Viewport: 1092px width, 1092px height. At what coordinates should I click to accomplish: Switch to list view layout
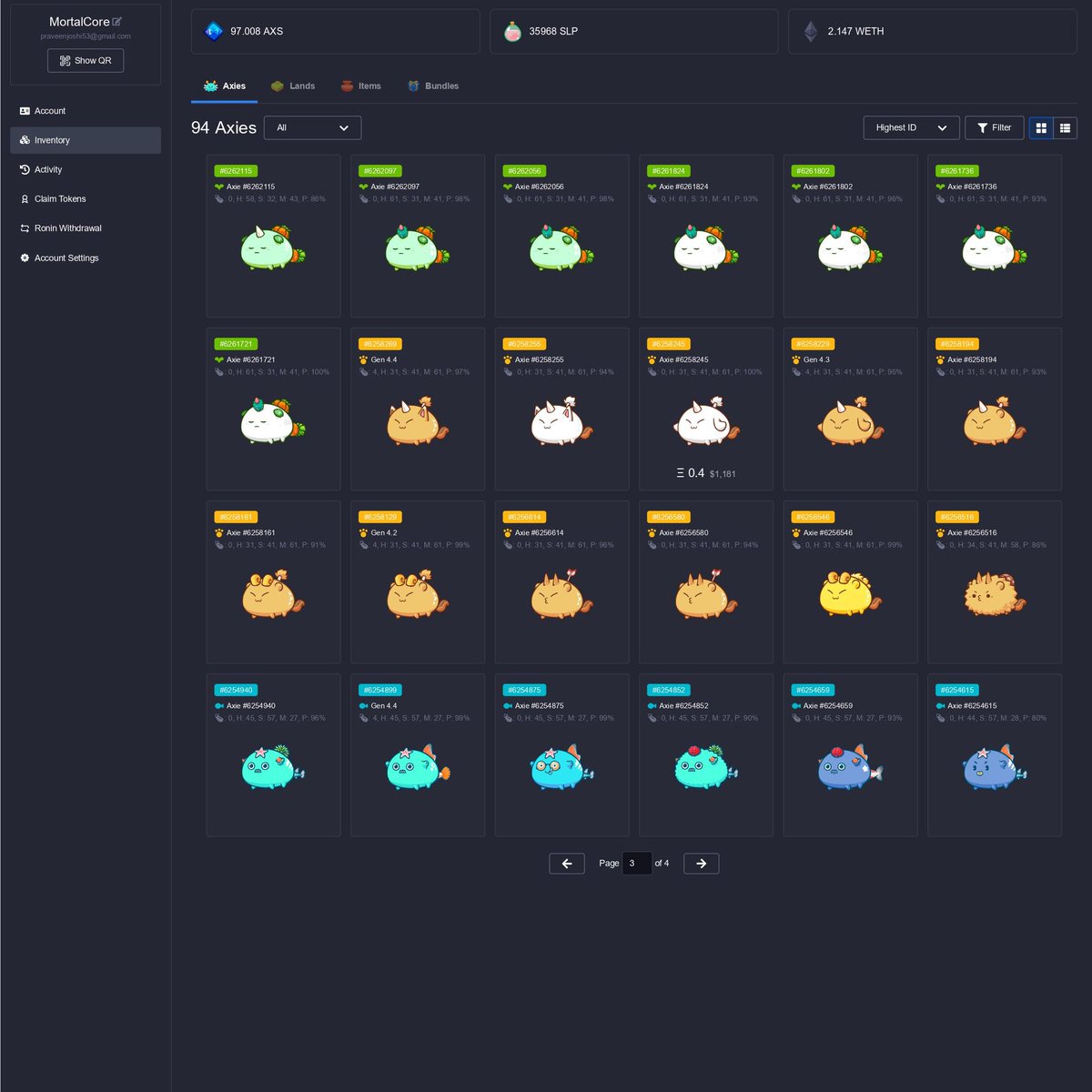tap(1065, 128)
